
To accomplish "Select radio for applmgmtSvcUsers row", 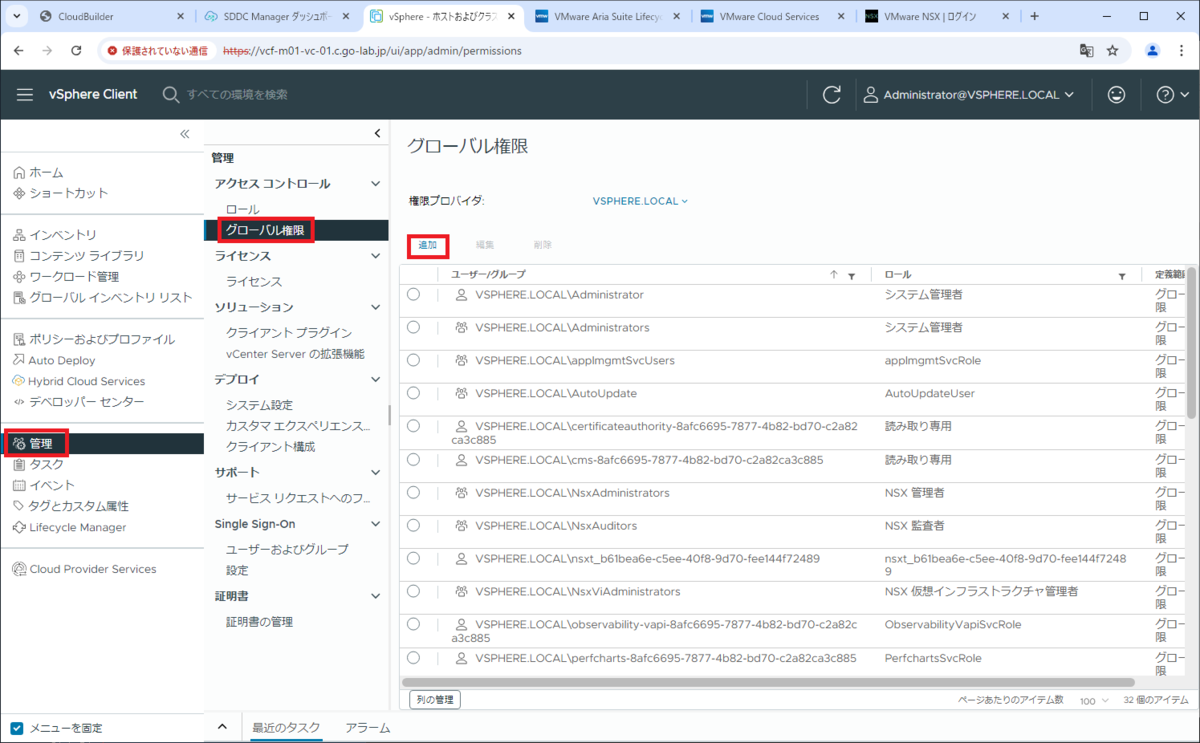I will (x=413, y=360).
